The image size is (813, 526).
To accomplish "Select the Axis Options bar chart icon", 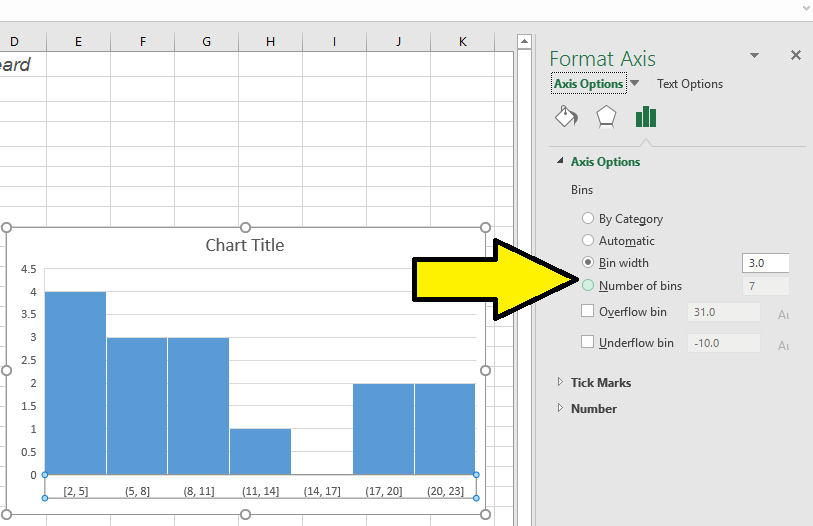I will tap(646, 117).
